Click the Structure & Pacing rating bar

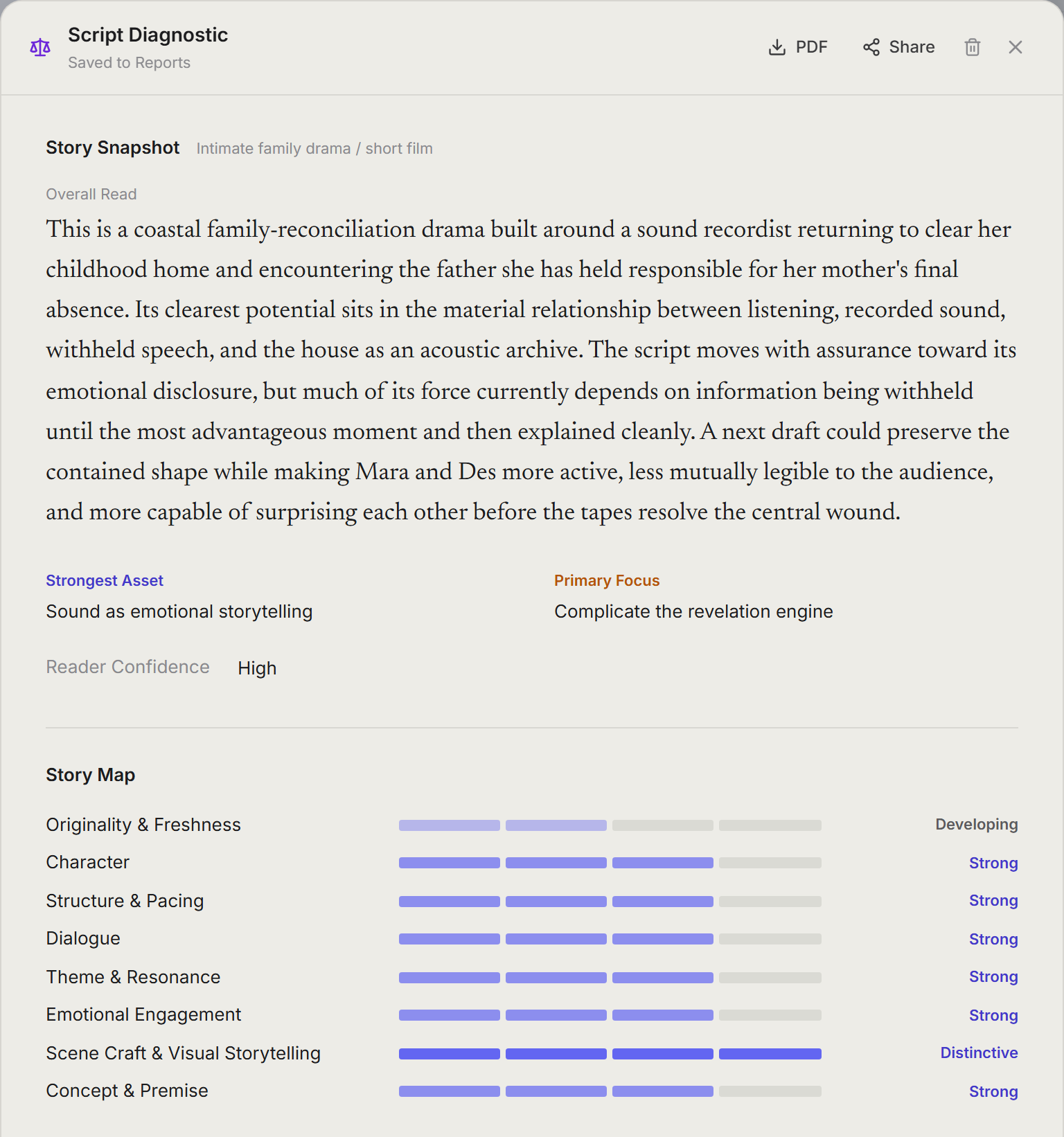[x=610, y=902]
